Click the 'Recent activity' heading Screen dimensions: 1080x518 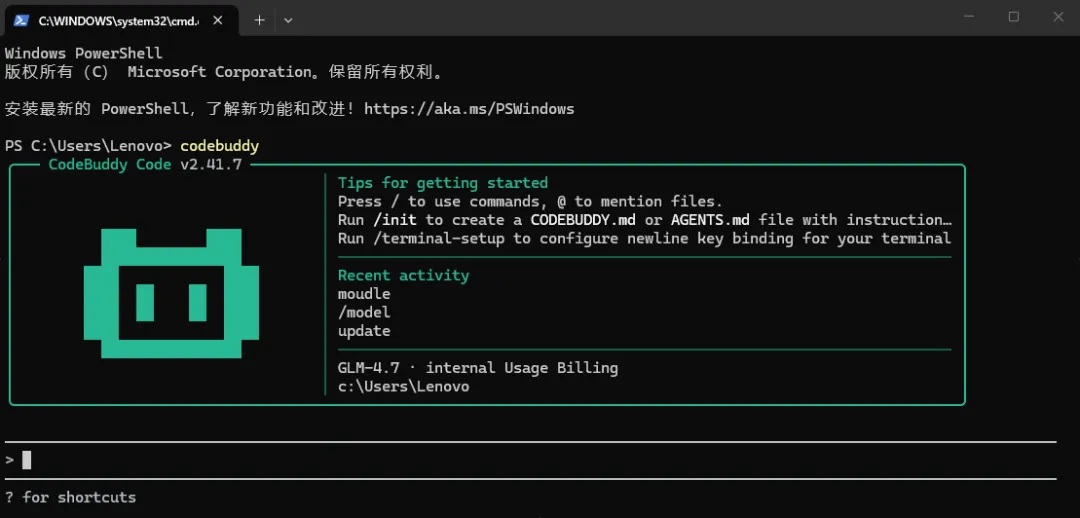tap(404, 276)
